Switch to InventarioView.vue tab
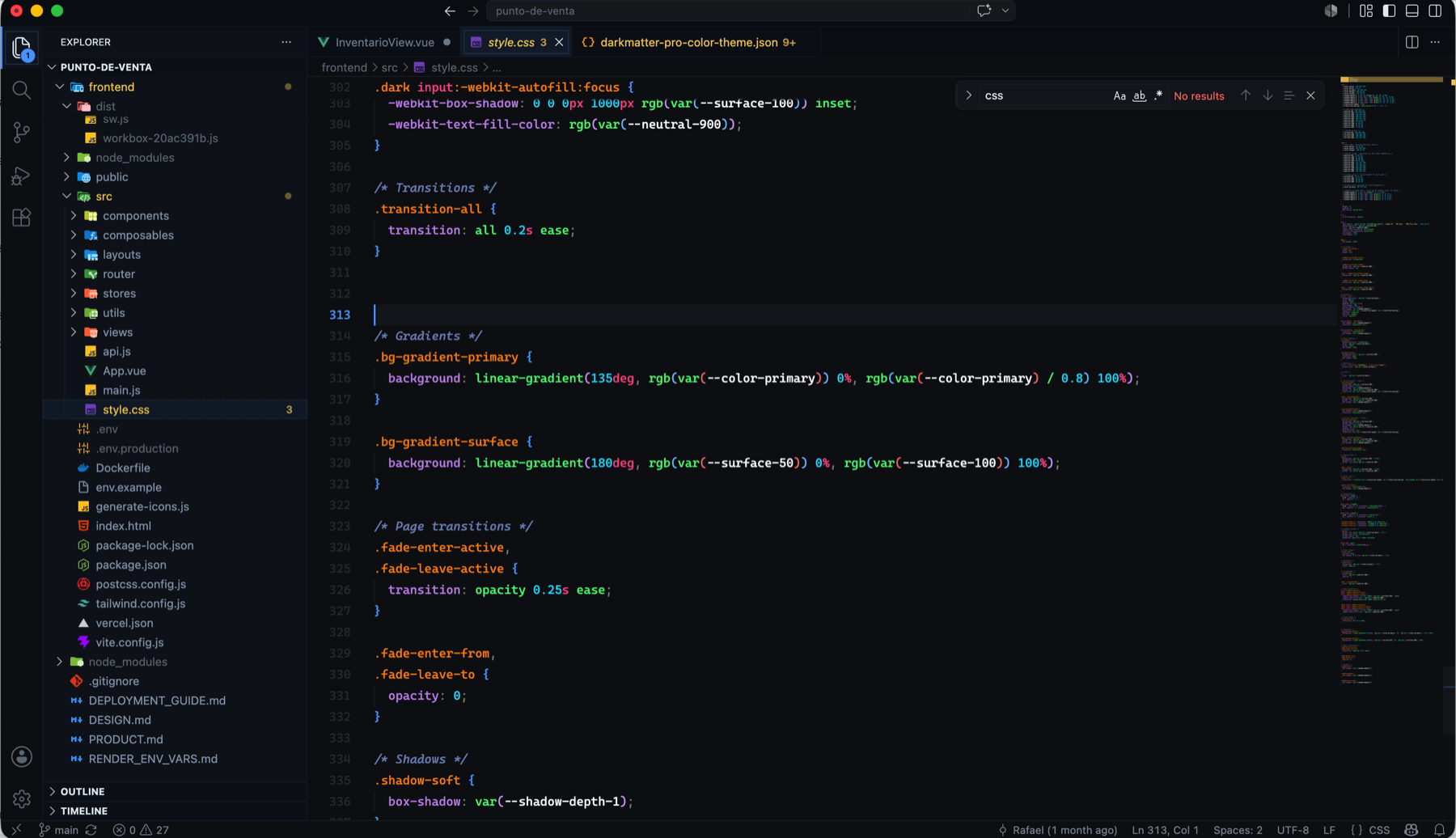1456x838 pixels. (x=384, y=42)
